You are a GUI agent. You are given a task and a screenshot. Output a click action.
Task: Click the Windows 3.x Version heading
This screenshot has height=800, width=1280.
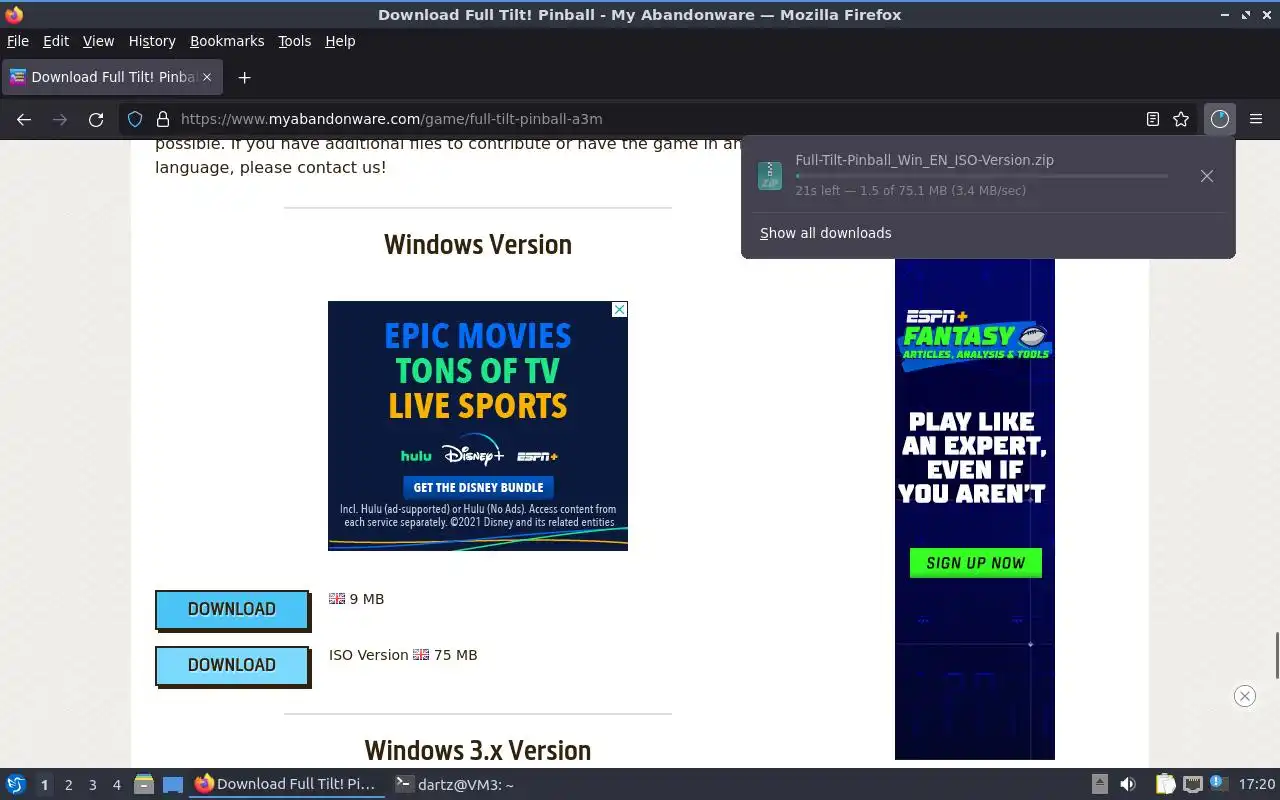(x=478, y=750)
